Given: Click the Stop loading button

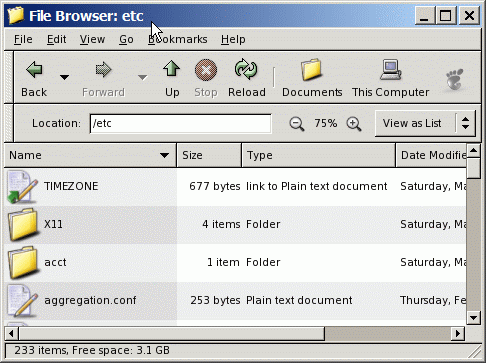Looking at the screenshot, I should [206, 78].
